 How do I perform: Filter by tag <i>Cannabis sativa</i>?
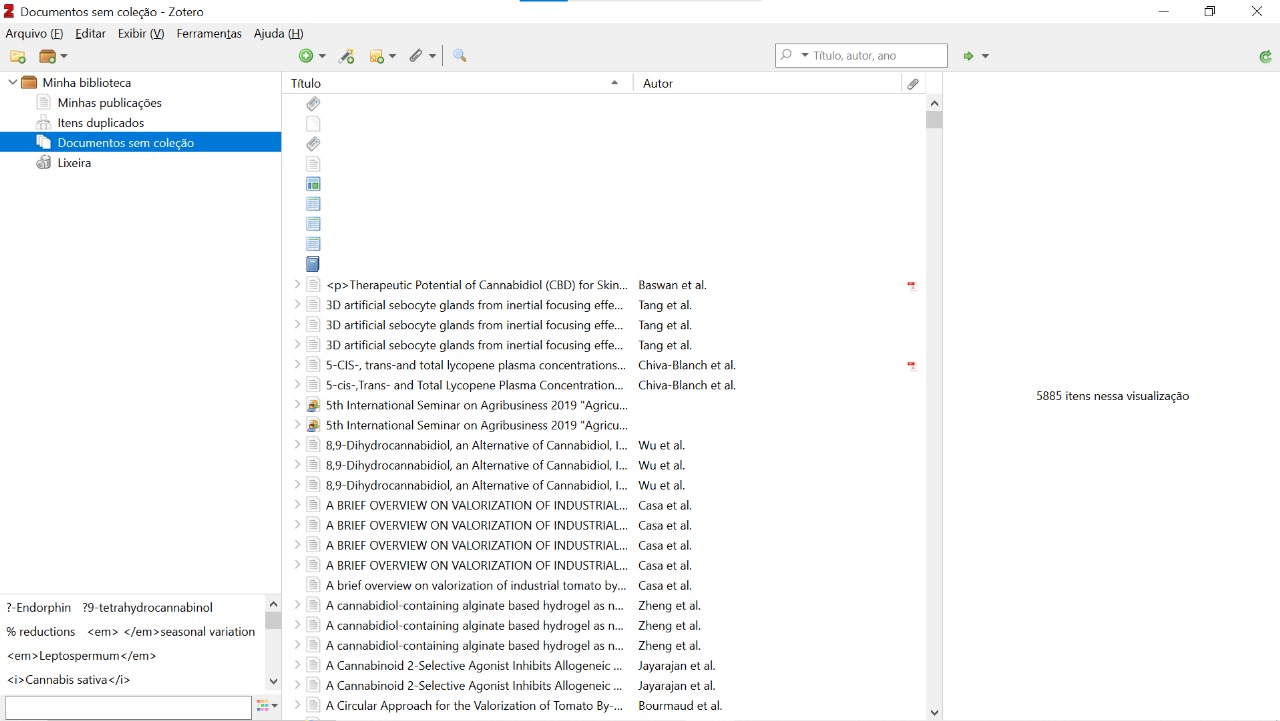(69, 680)
